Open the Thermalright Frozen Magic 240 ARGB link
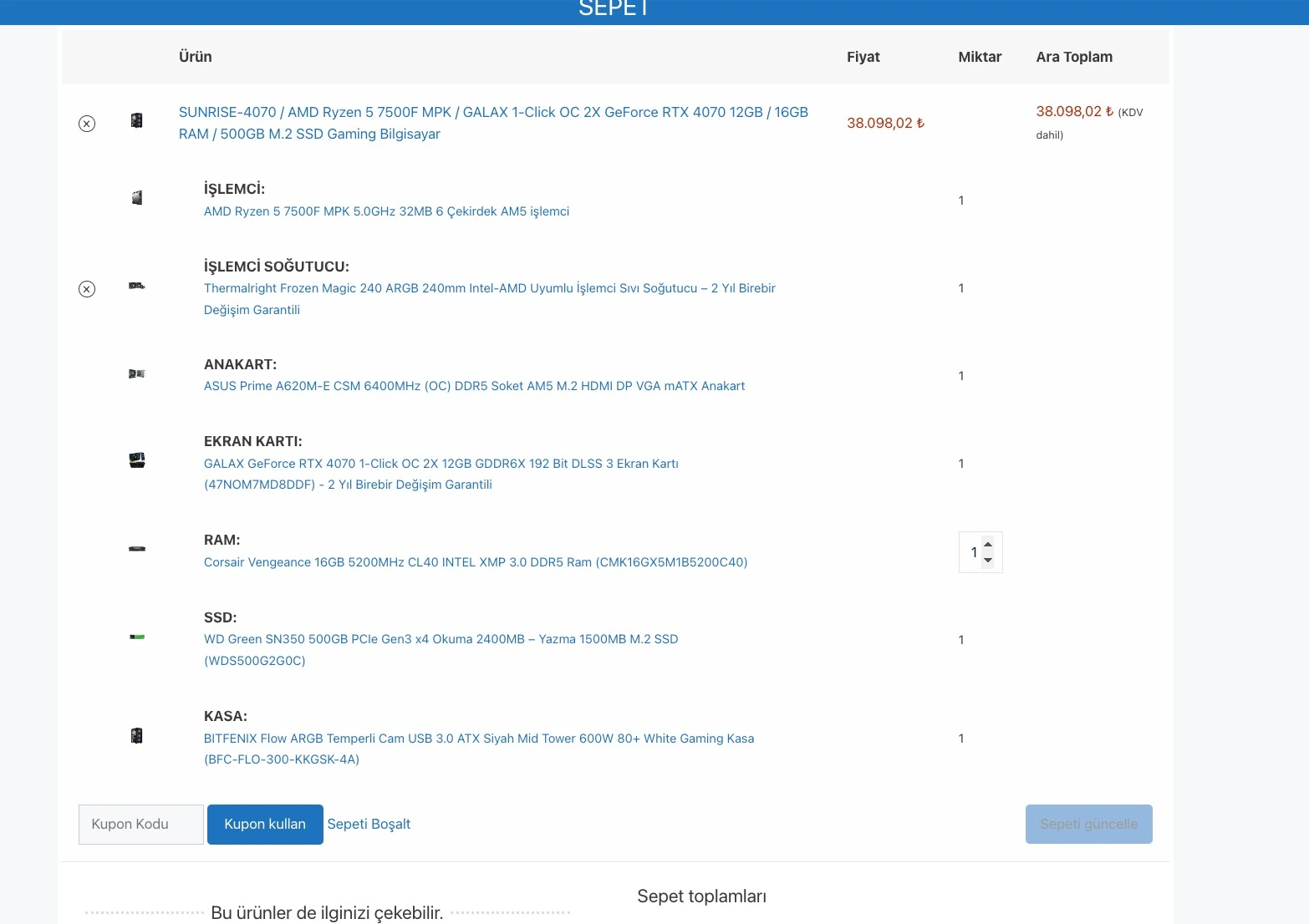1309x924 pixels. 490,299
